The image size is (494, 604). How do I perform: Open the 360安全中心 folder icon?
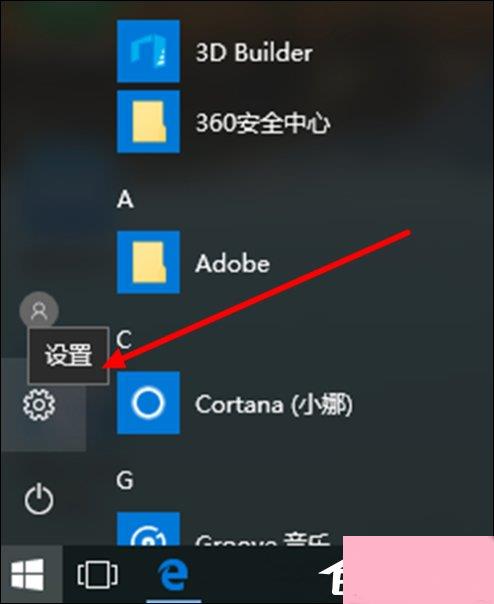point(148,122)
